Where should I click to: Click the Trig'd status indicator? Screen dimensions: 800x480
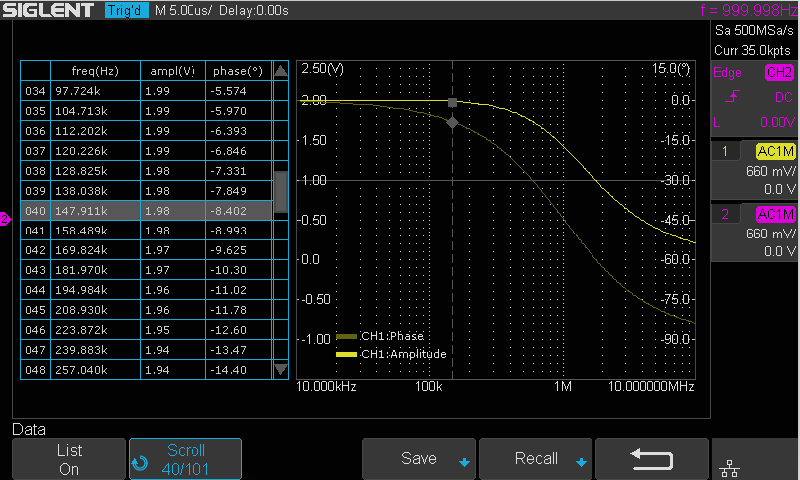[x=127, y=10]
